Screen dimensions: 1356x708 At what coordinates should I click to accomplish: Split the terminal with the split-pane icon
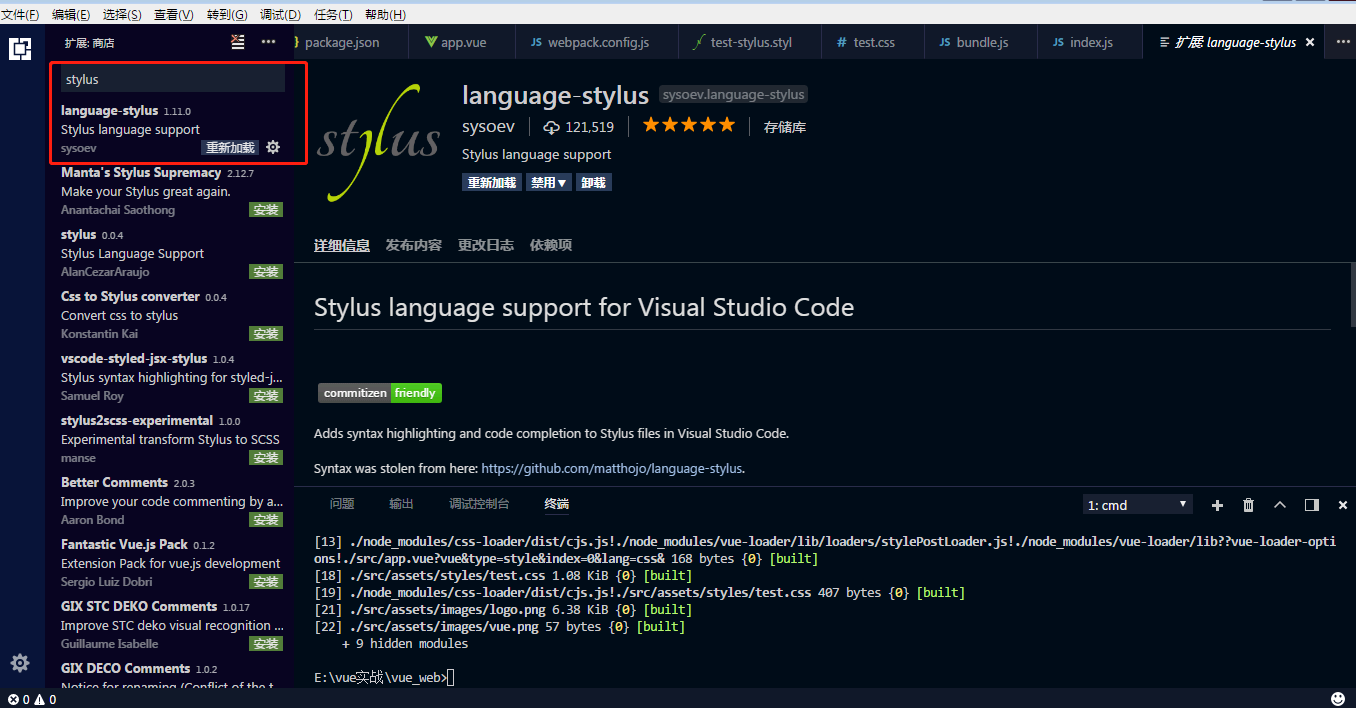(x=1311, y=505)
